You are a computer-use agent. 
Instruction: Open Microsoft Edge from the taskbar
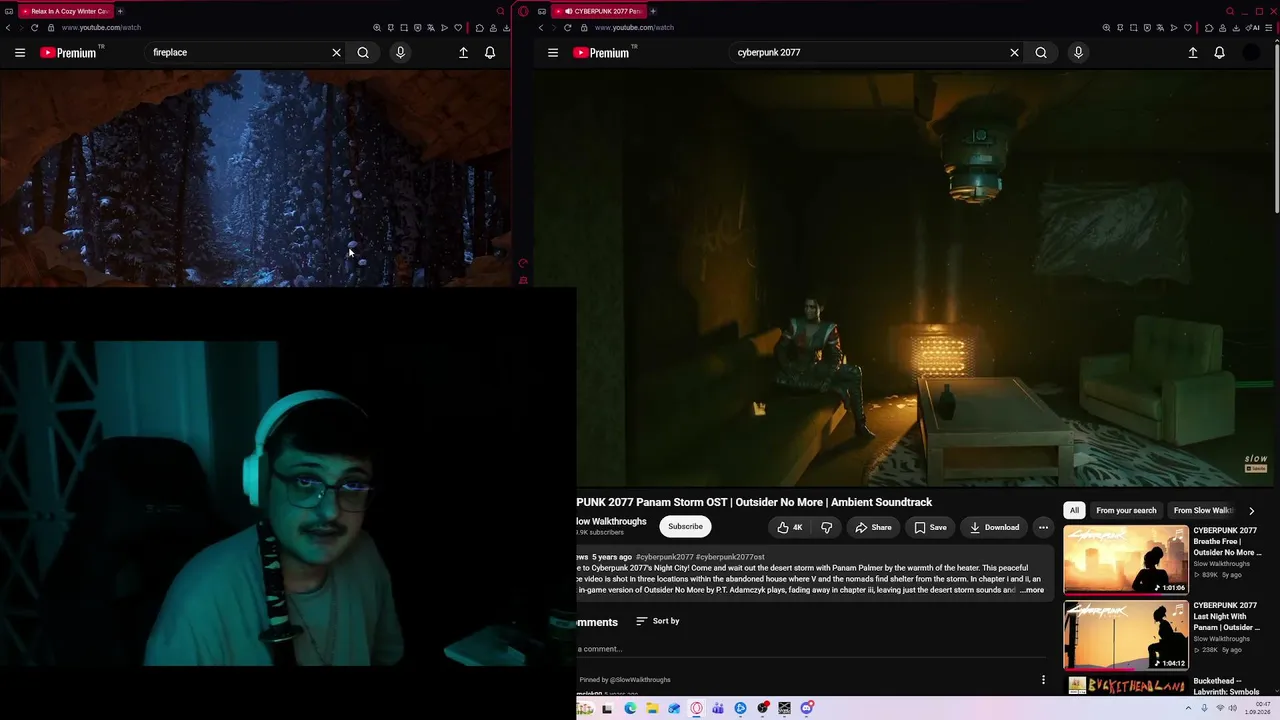pos(630,709)
